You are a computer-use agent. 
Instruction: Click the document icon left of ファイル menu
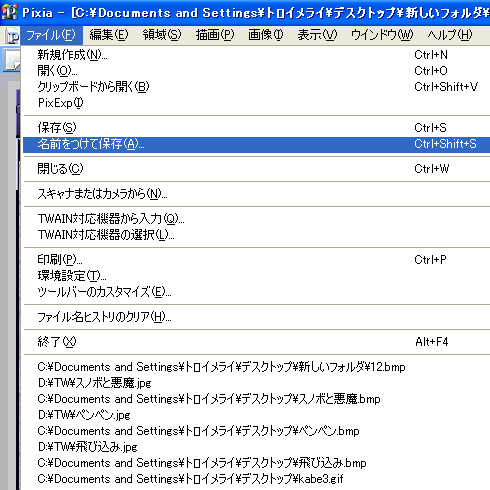[x=12, y=36]
